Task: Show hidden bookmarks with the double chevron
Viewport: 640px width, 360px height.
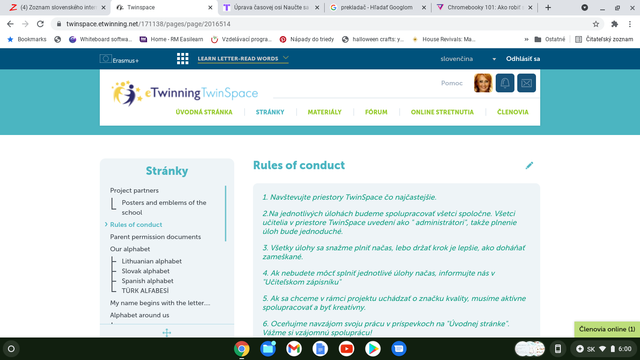Action: (x=526, y=39)
